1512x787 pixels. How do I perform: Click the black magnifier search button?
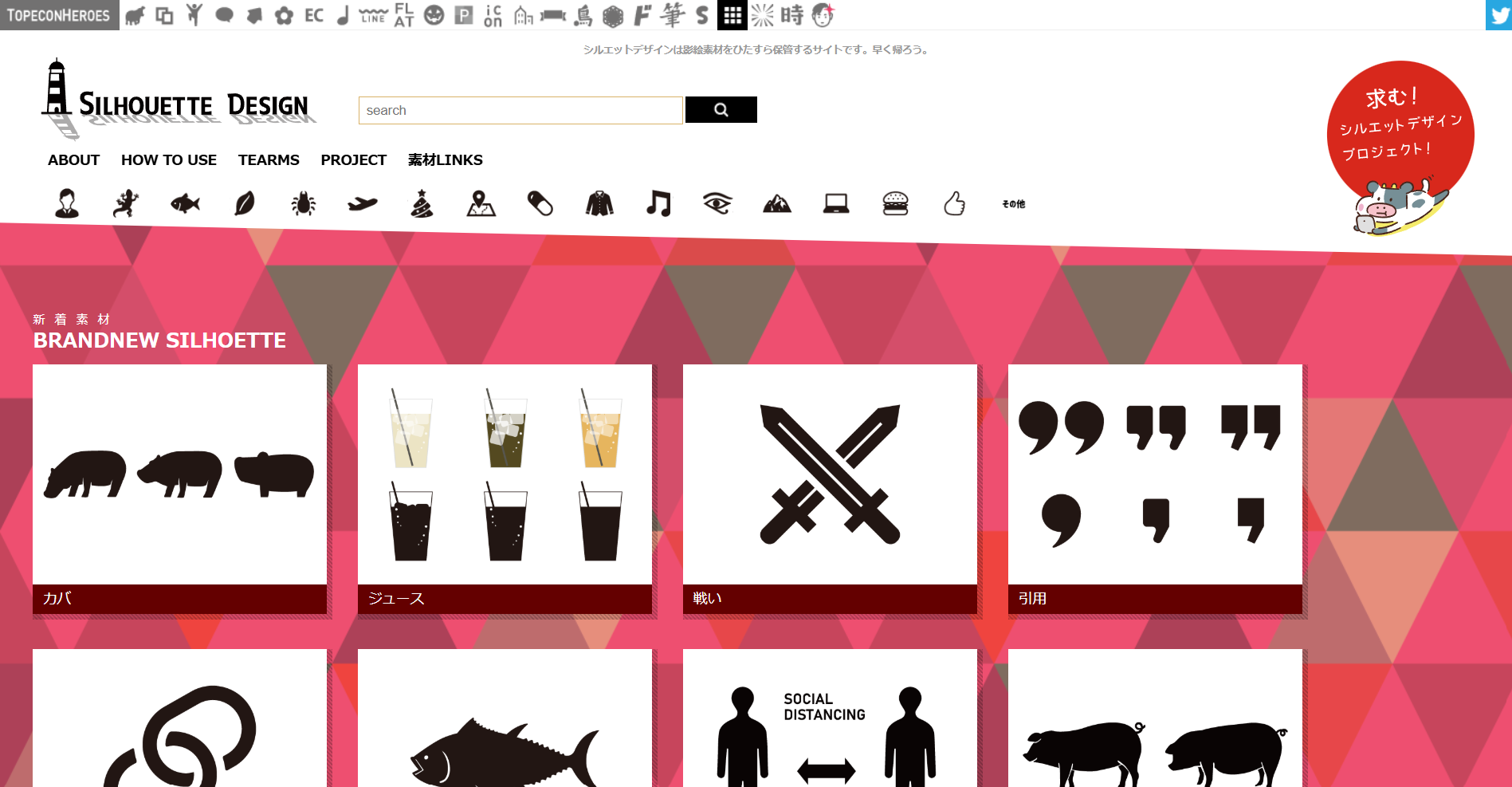pos(721,110)
